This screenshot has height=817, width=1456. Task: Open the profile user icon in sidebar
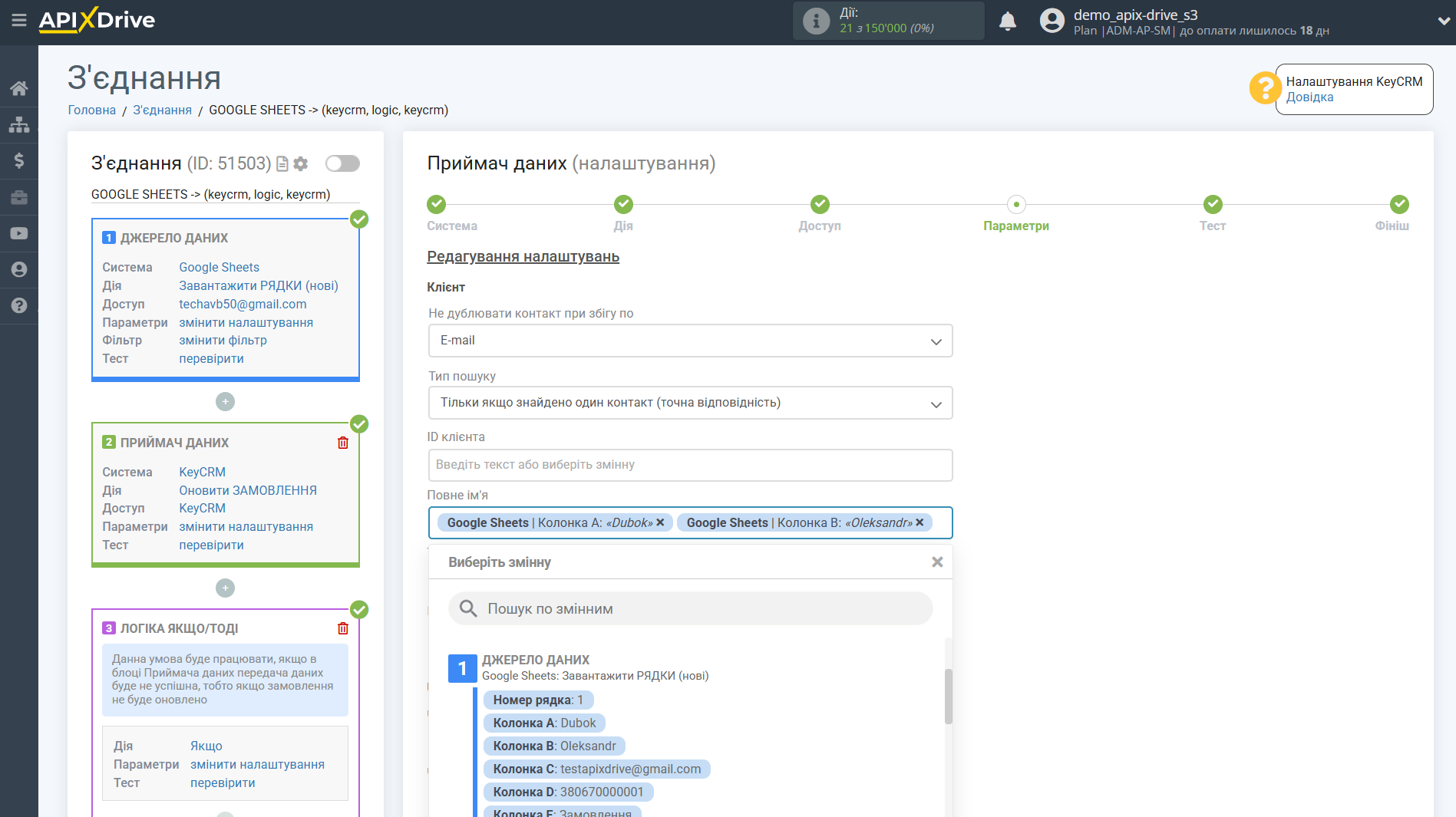(x=19, y=269)
